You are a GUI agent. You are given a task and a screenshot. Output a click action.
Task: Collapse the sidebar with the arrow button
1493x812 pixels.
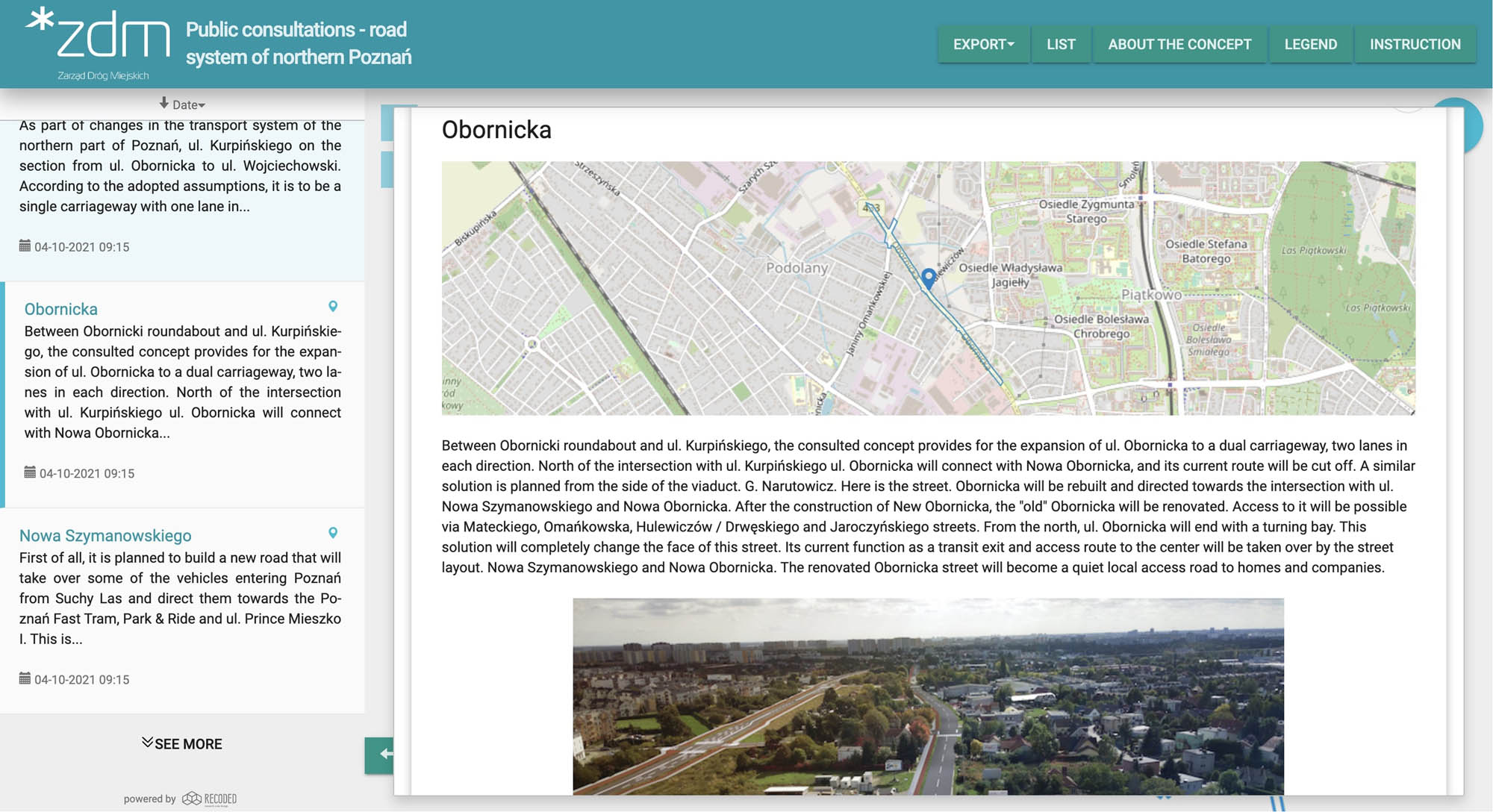379,755
